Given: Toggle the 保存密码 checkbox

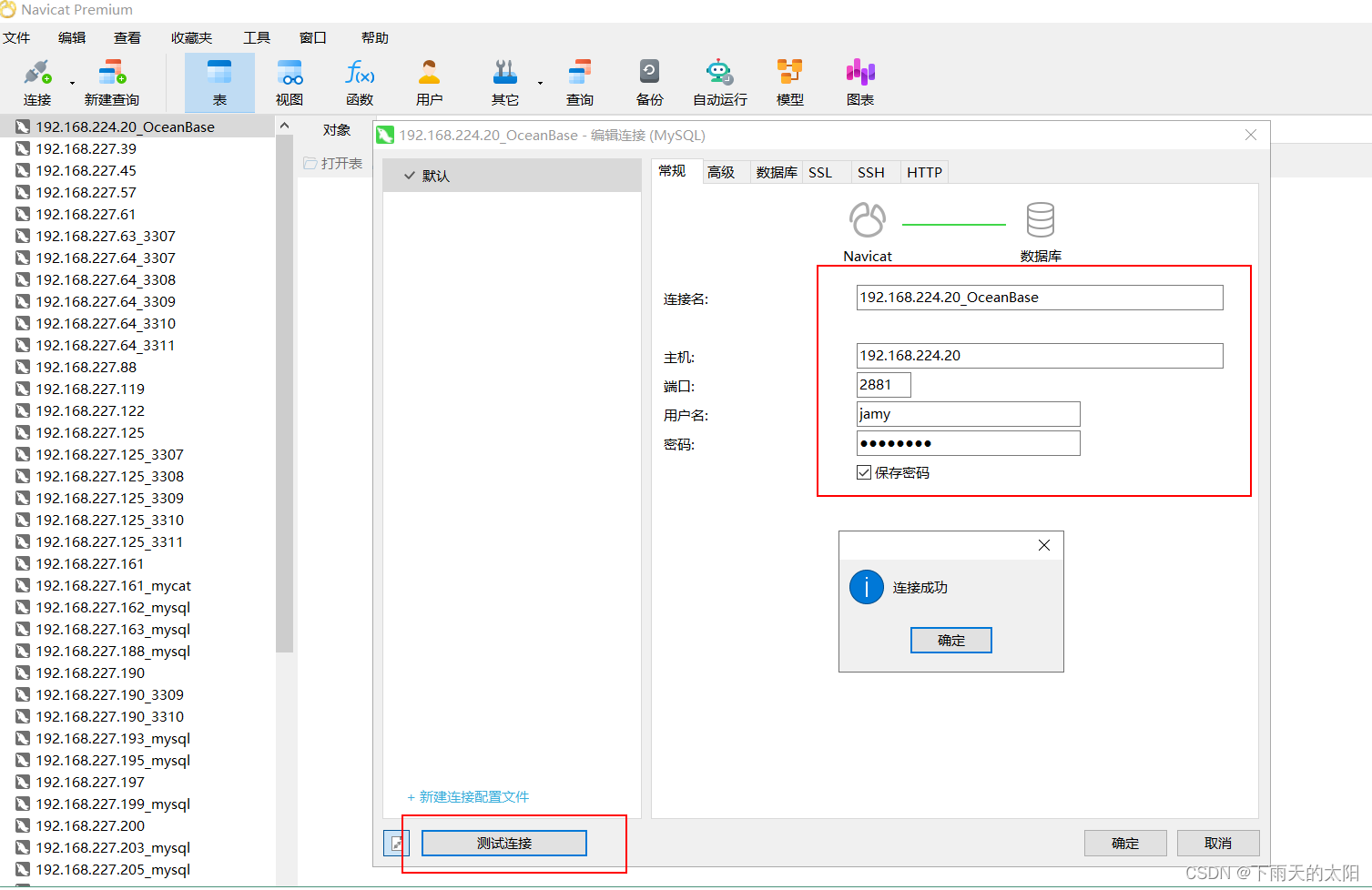Looking at the screenshot, I should click(864, 472).
